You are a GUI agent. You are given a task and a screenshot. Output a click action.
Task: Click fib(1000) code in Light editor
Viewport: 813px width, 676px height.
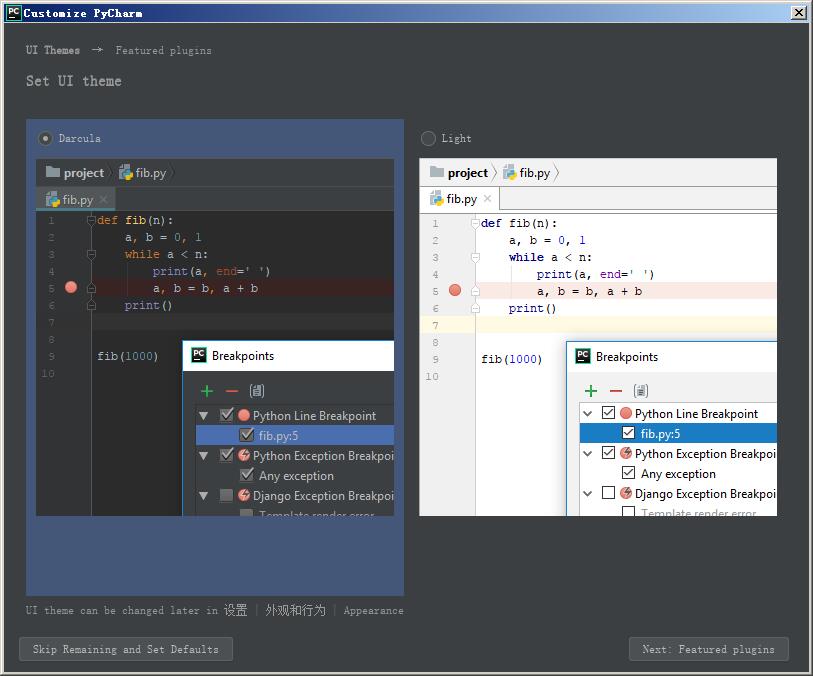coord(511,359)
